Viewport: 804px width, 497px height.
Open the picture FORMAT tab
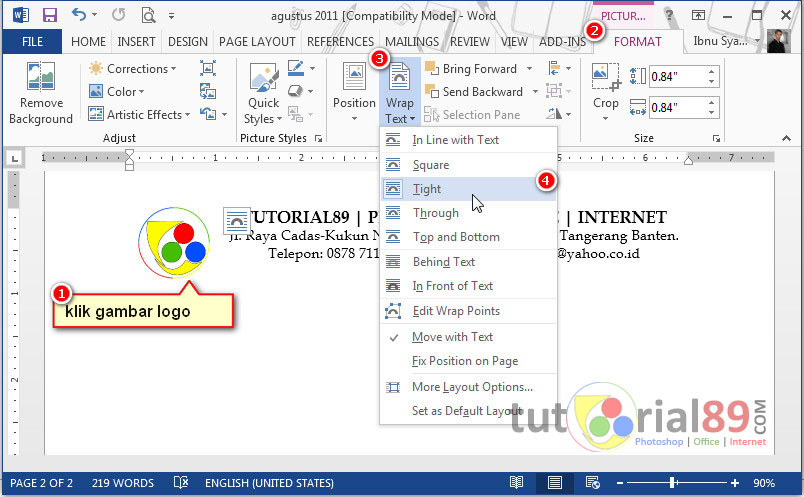tap(637, 42)
